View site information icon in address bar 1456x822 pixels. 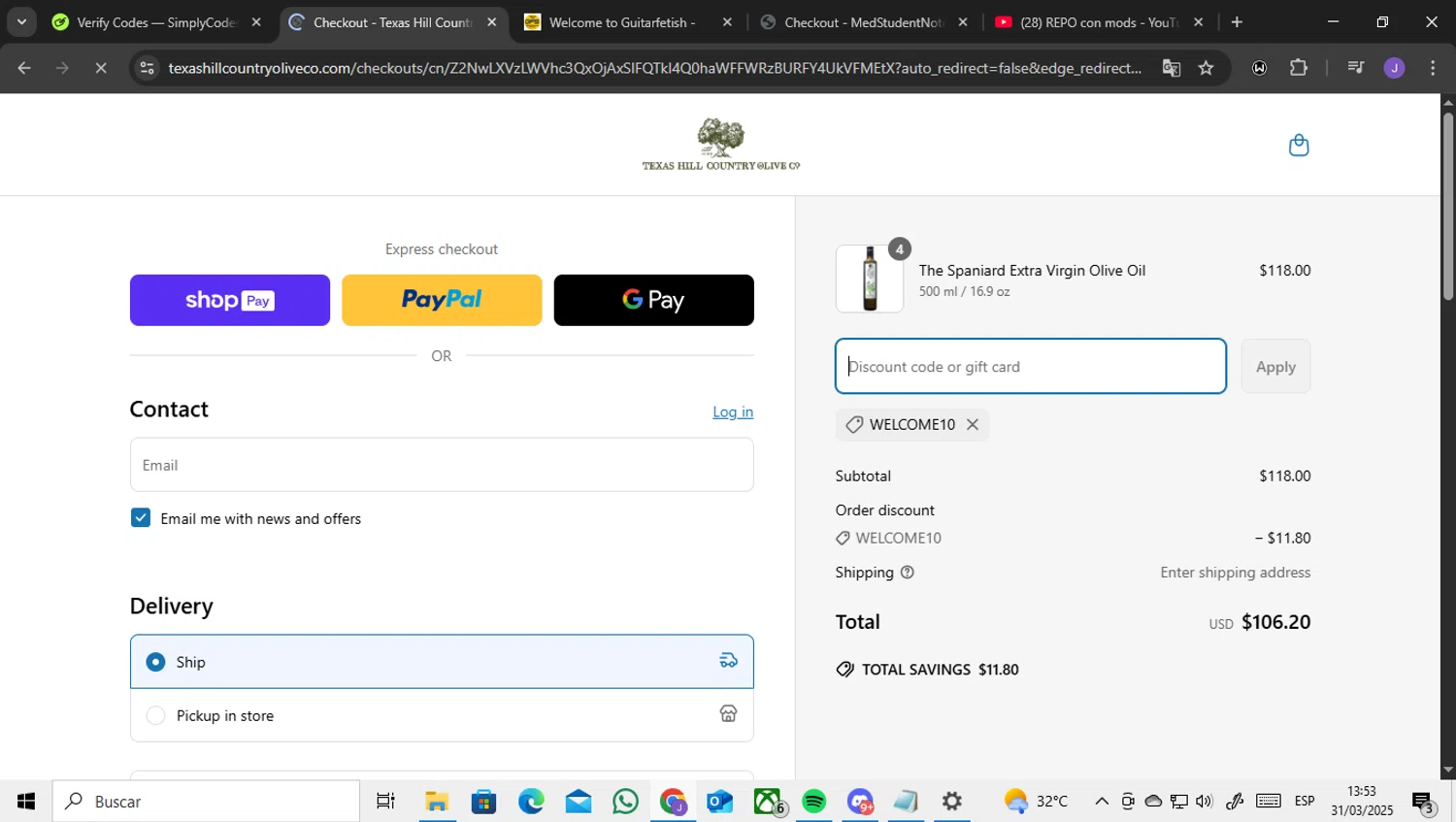tap(147, 68)
